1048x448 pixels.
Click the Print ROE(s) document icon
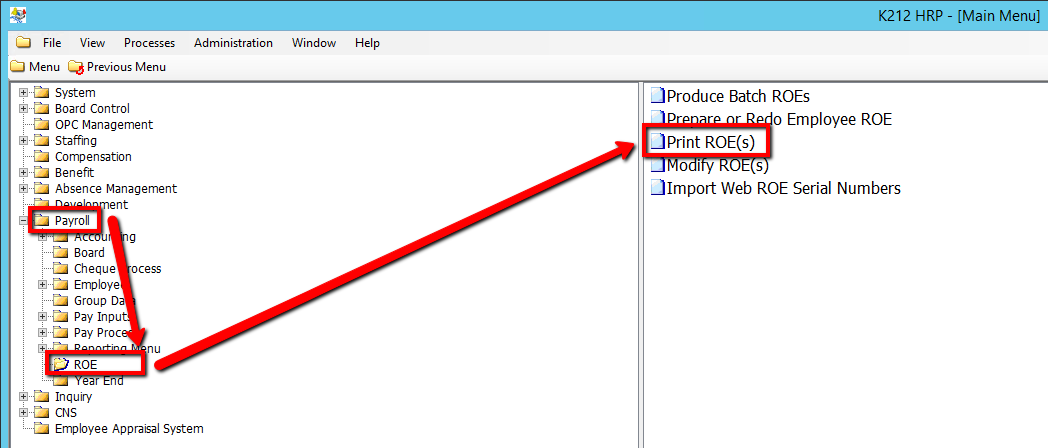click(657, 143)
